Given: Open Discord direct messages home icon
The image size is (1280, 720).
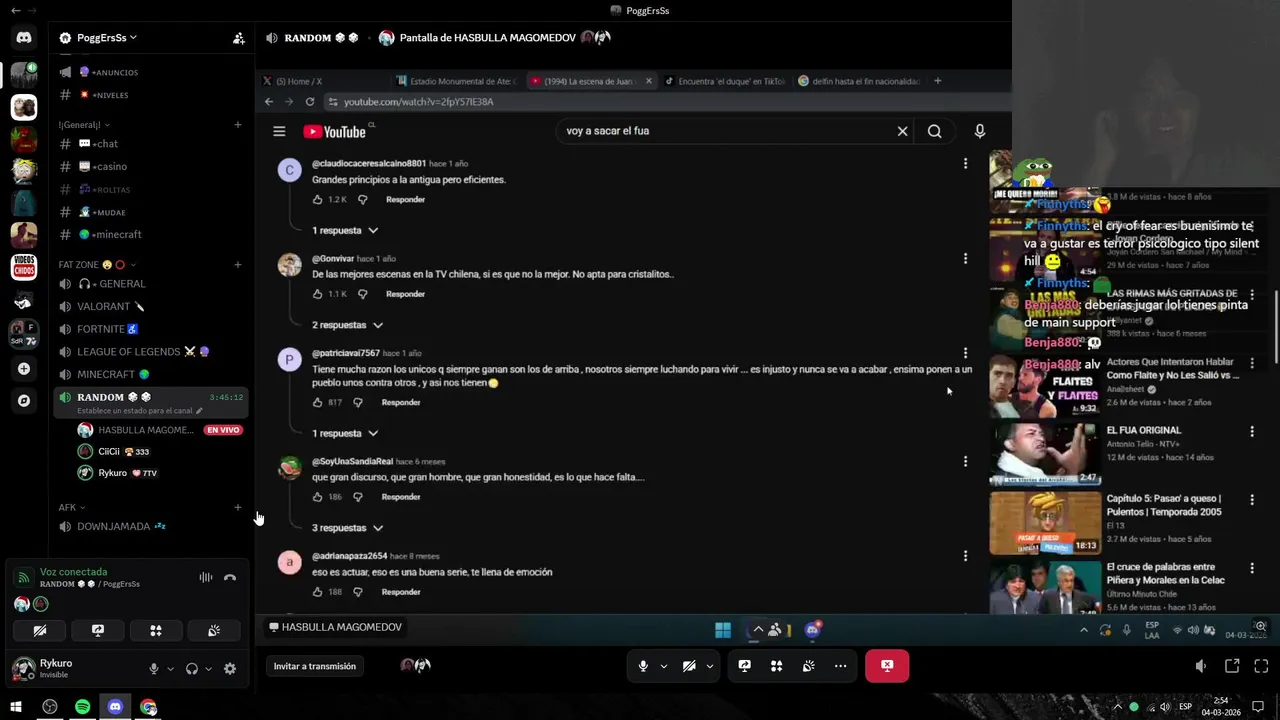Looking at the screenshot, I should [x=24, y=38].
